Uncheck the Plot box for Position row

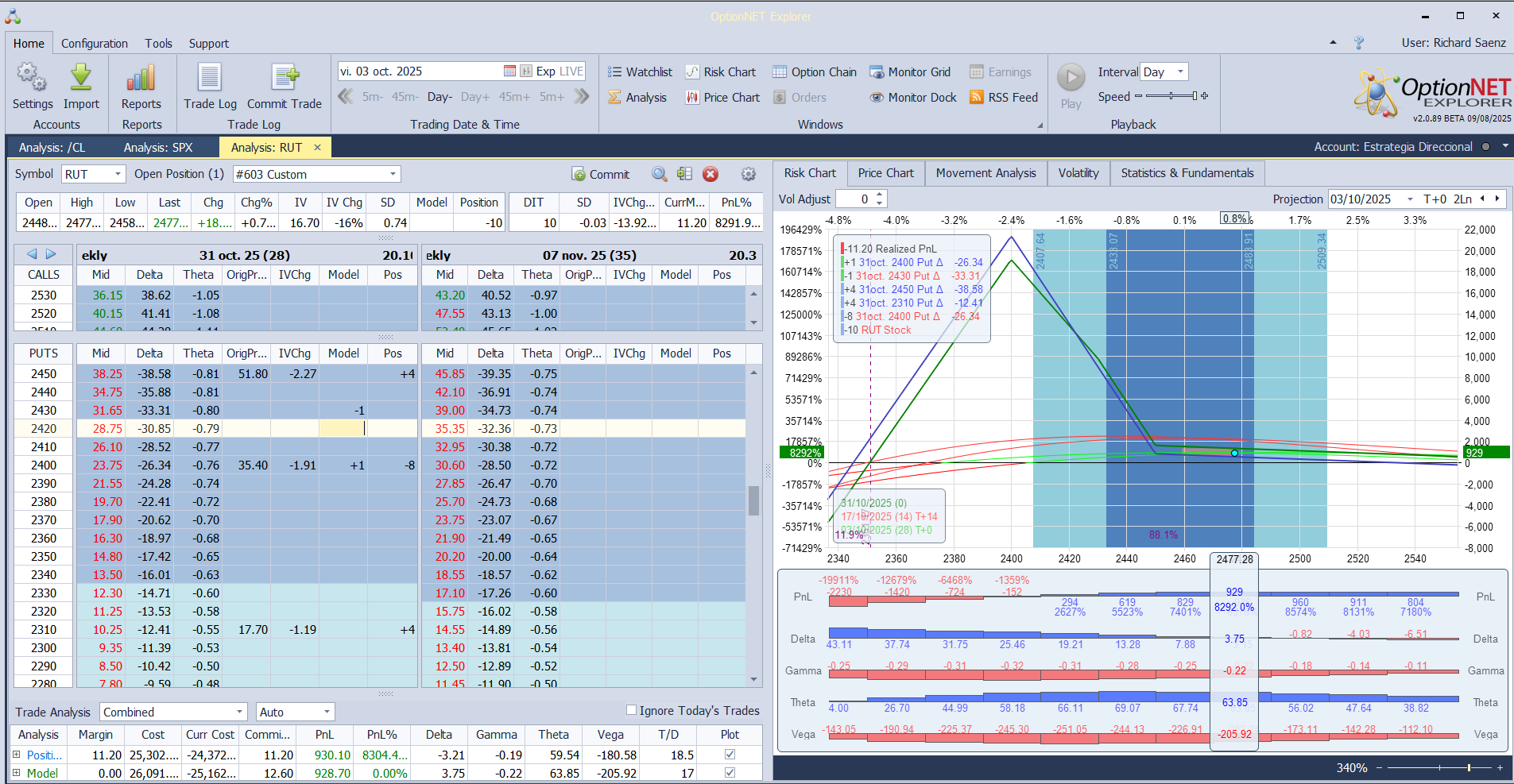click(x=730, y=755)
